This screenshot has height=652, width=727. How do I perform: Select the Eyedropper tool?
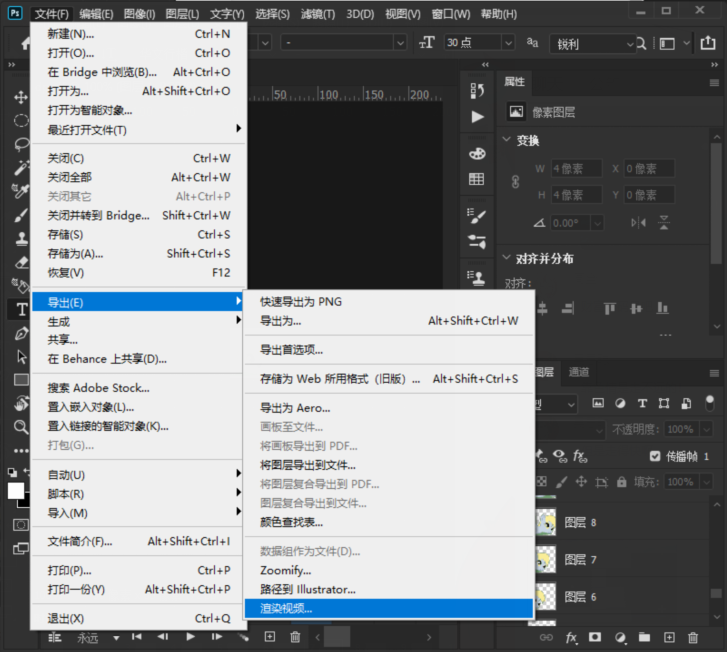(21, 191)
